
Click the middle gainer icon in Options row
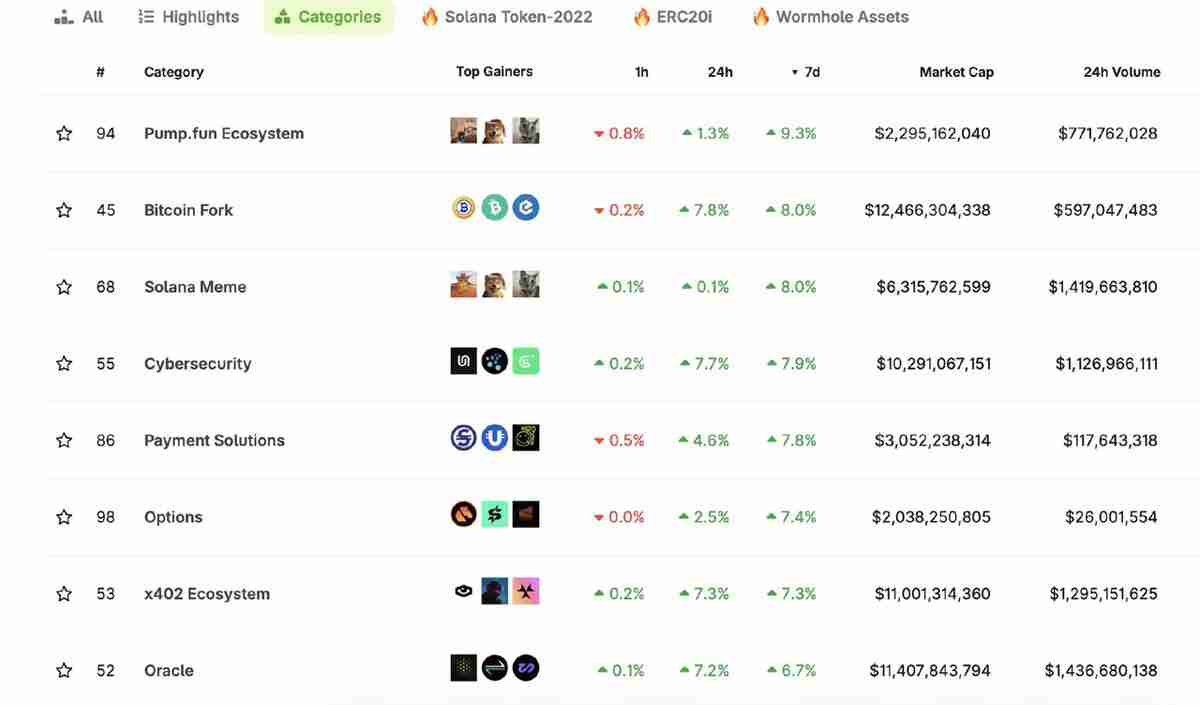pyautogui.click(x=494, y=515)
